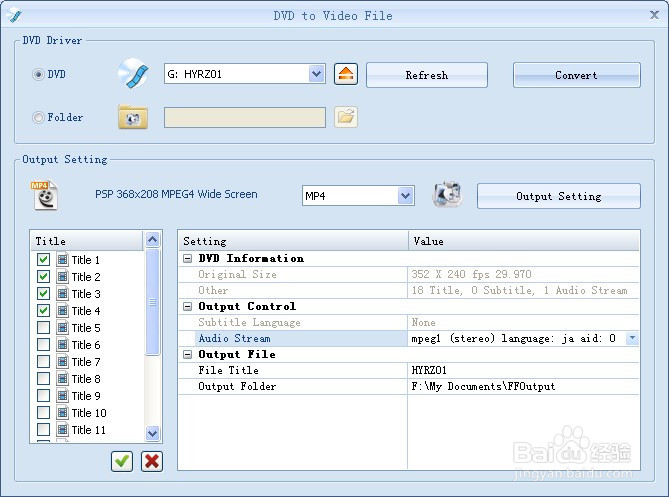Click the film icon beside Title 8
669x497 pixels.
click(x=62, y=378)
